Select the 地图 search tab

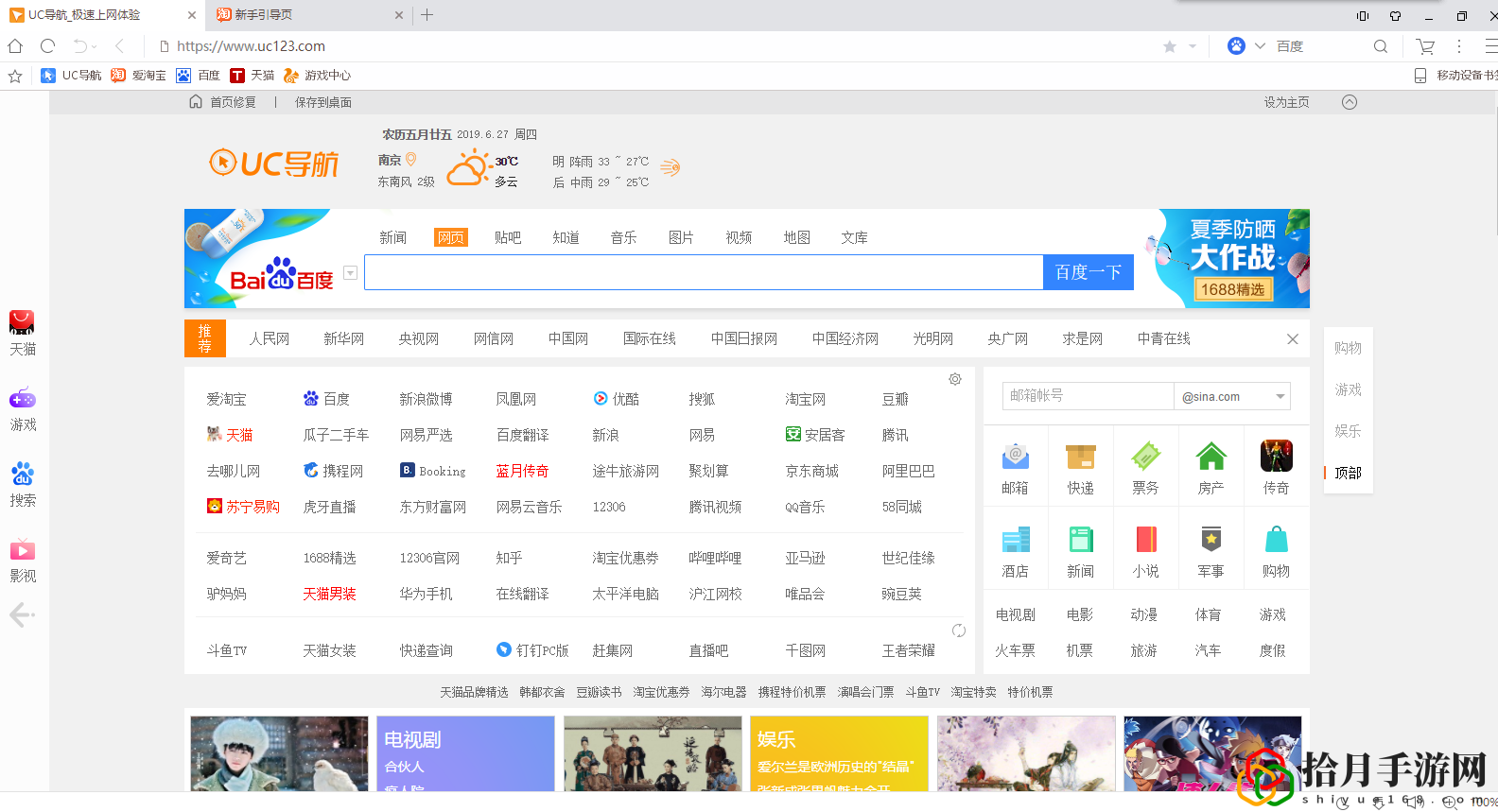(x=796, y=237)
